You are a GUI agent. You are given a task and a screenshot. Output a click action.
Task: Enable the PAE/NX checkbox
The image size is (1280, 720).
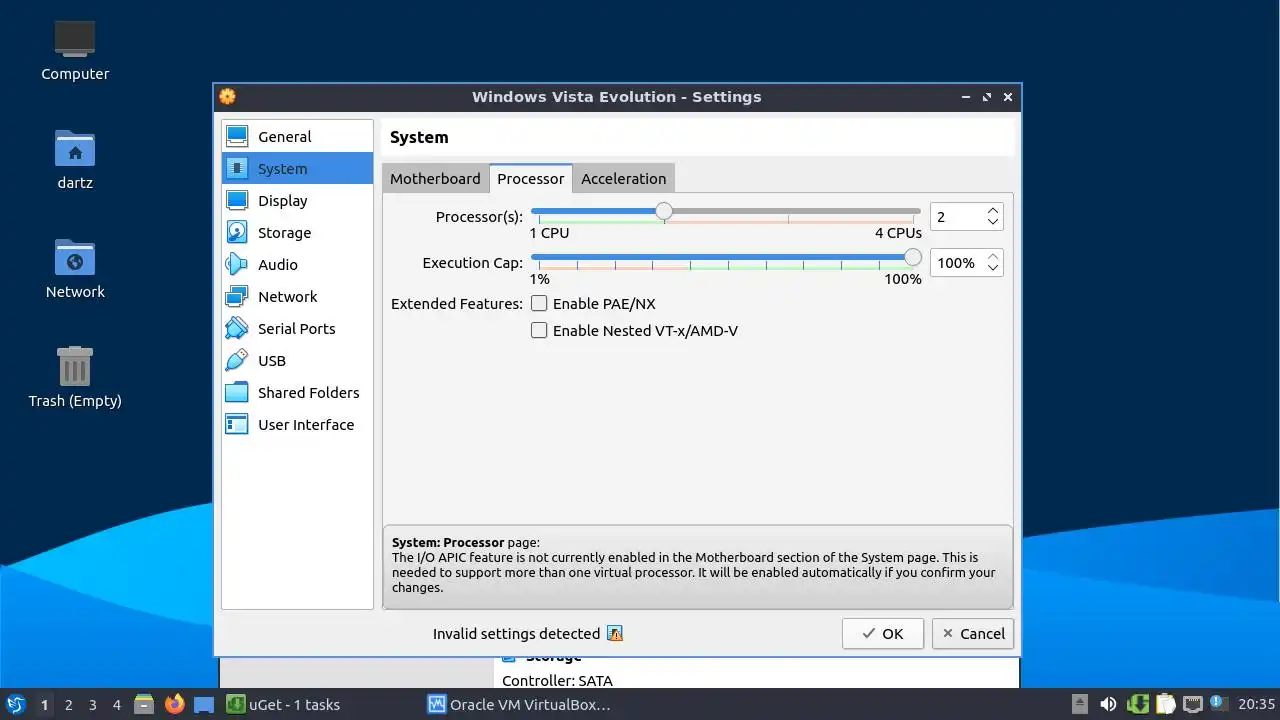click(539, 303)
